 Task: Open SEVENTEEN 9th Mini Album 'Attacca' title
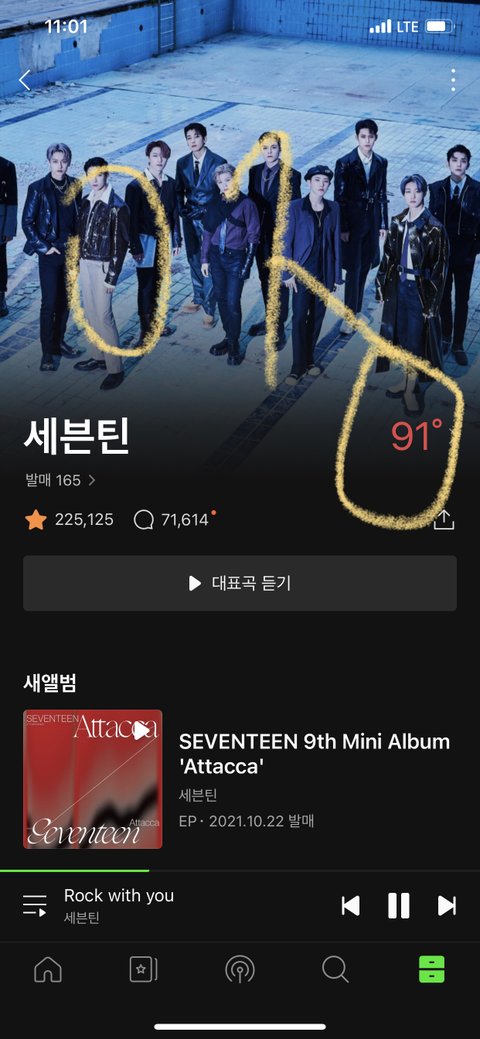(314, 754)
